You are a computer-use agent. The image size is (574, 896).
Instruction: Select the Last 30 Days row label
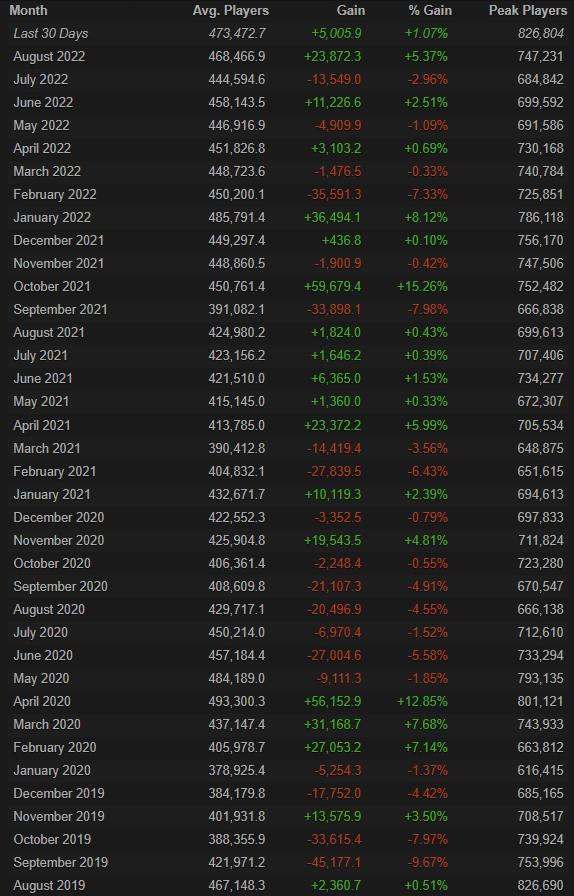pyautogui.click(x=51, y=34)
